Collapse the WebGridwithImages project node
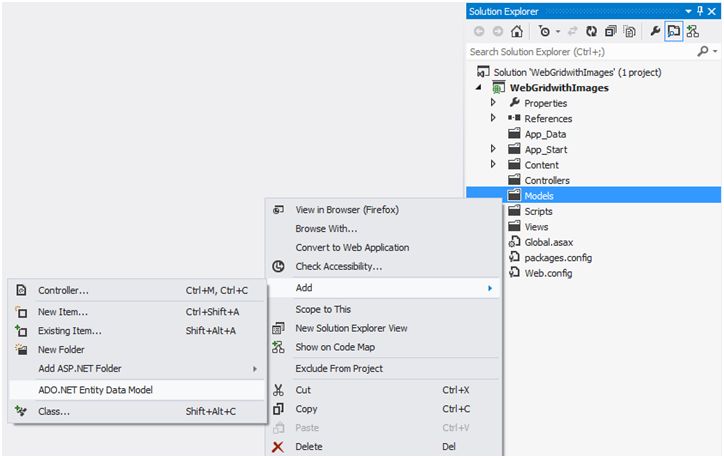Viewport: 724px width, 458px height. tap(479, 87)
